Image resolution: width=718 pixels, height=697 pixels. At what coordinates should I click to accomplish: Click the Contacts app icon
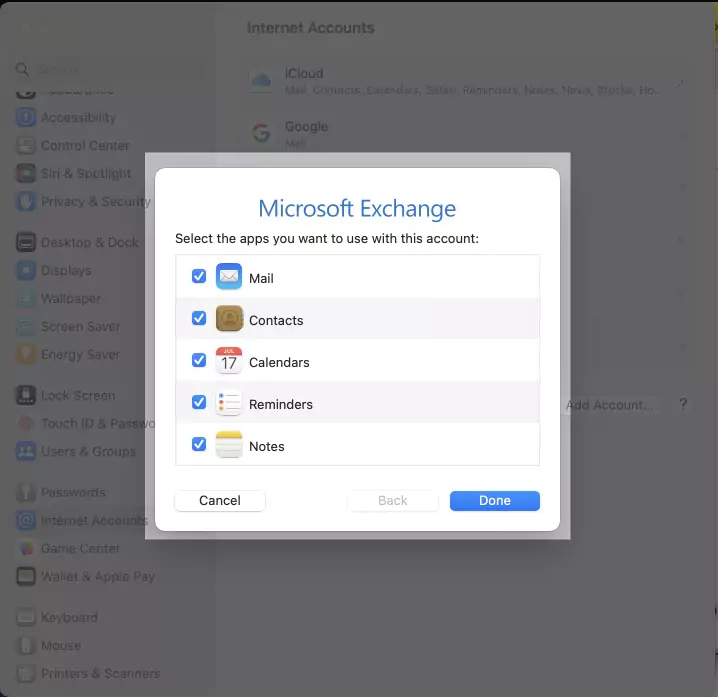(x=229, y=318)
